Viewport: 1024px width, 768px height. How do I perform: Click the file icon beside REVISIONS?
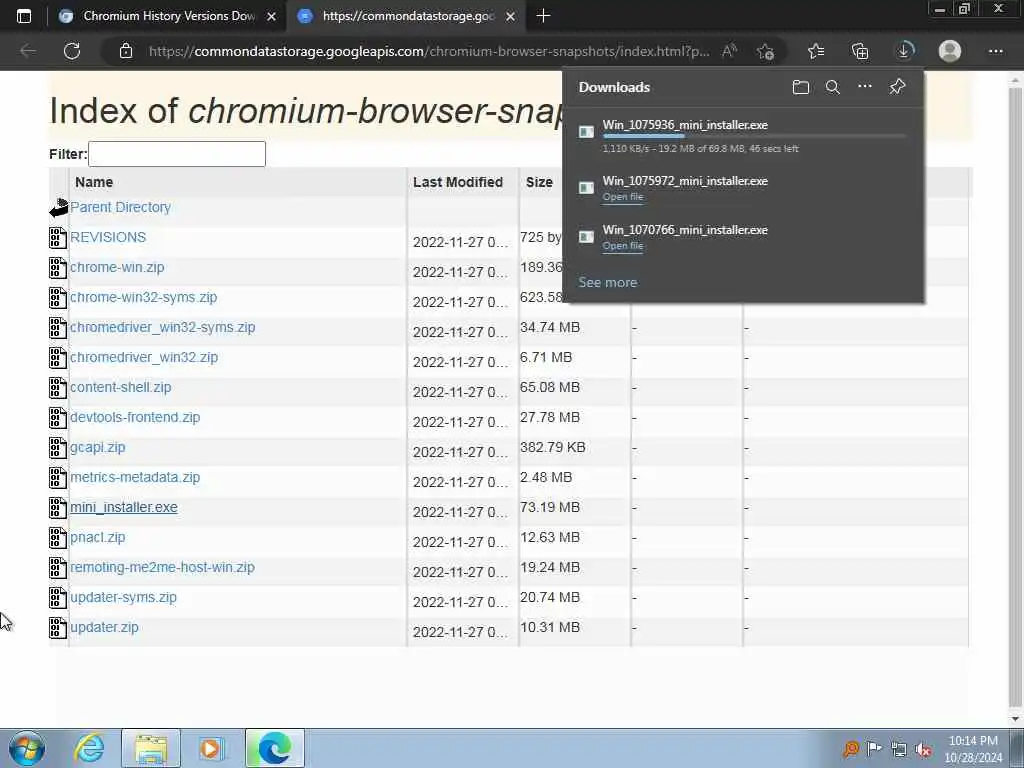tap(58, 238)
